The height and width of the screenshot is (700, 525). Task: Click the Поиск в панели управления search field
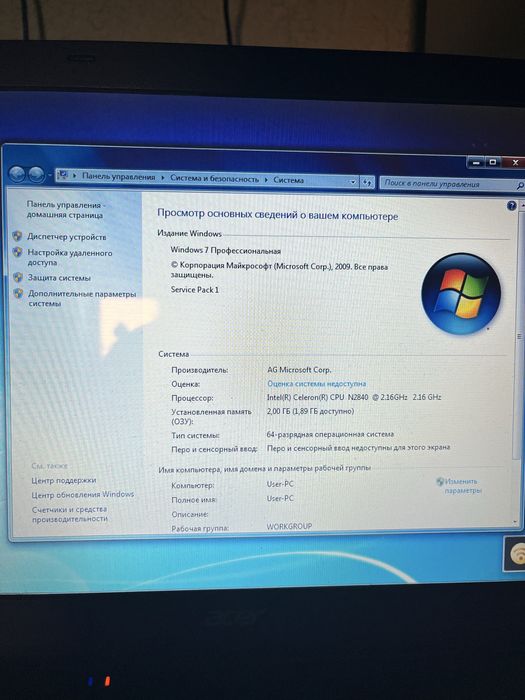(x=446, y=184)
